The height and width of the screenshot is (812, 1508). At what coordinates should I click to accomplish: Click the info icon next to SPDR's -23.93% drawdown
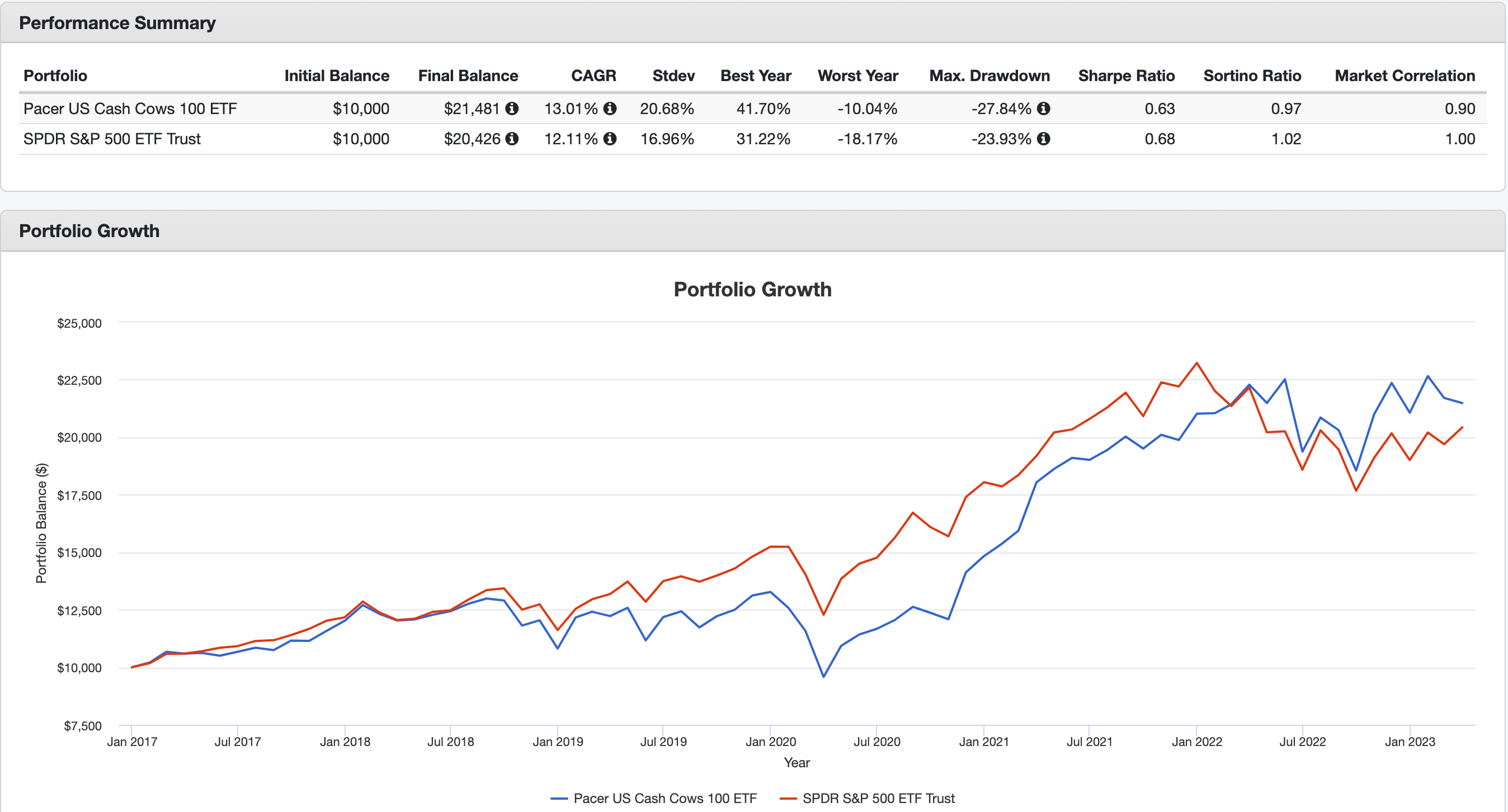(1044, 139)
